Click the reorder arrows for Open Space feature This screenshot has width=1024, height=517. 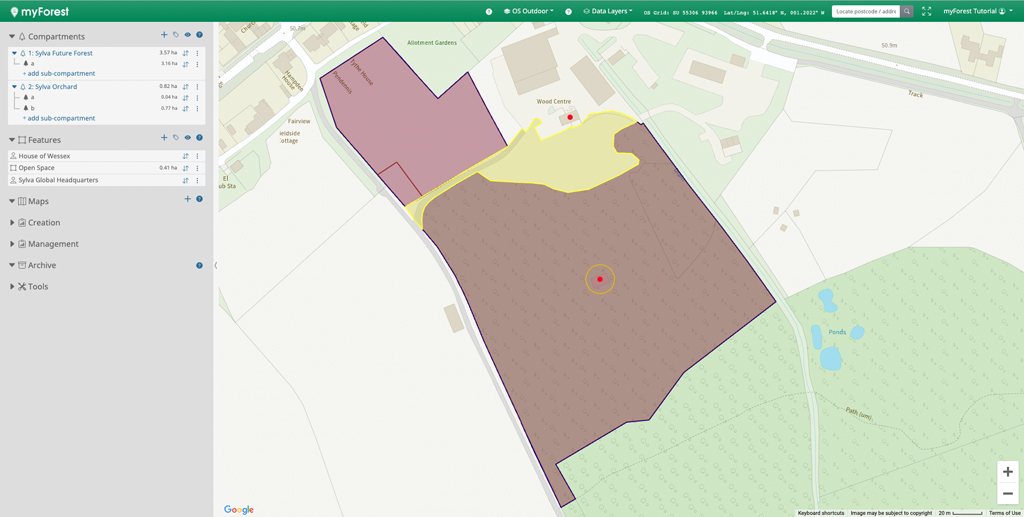pyautogui.click(x=186, y=168)
